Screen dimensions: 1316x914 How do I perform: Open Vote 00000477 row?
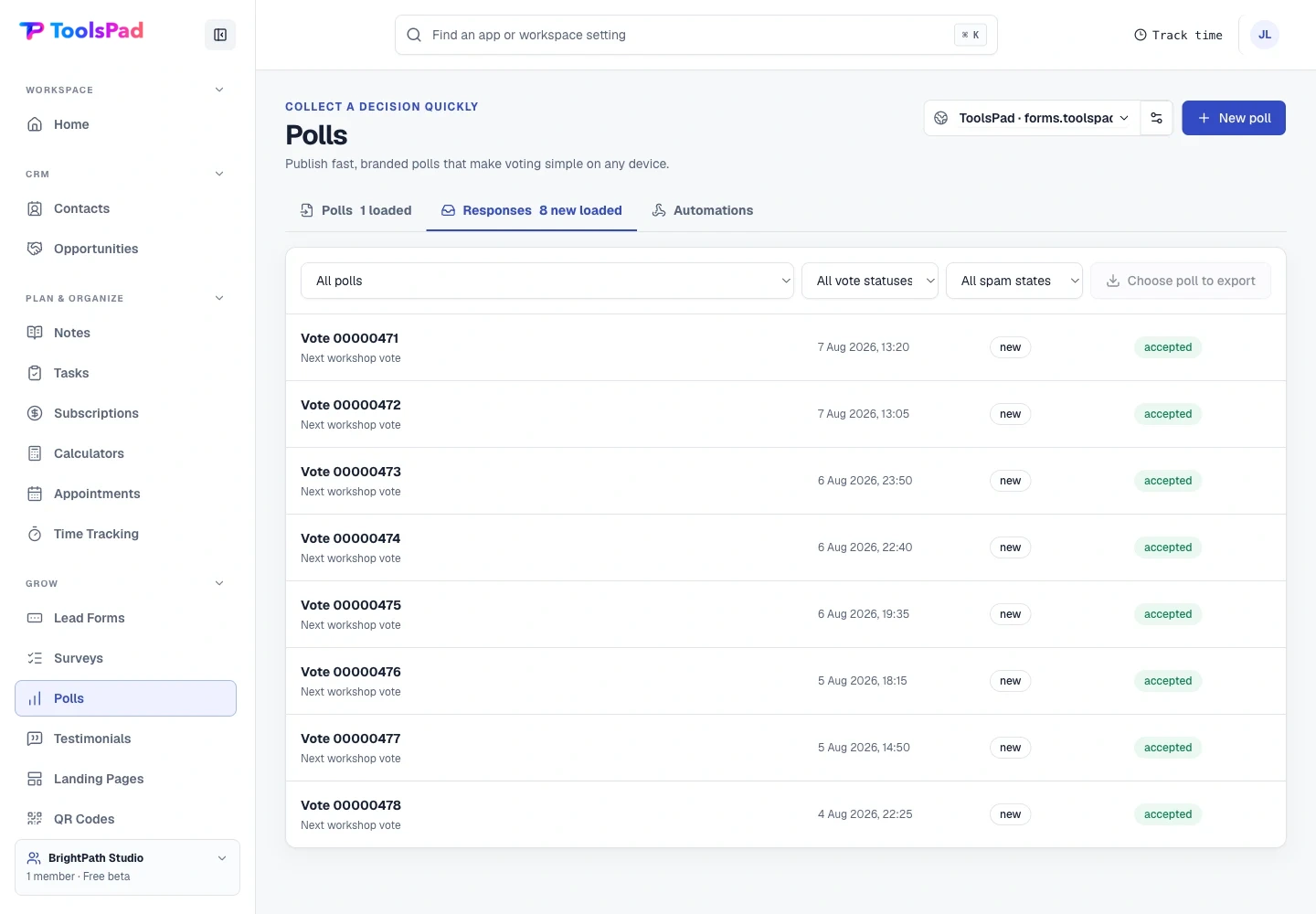point(786,748)
